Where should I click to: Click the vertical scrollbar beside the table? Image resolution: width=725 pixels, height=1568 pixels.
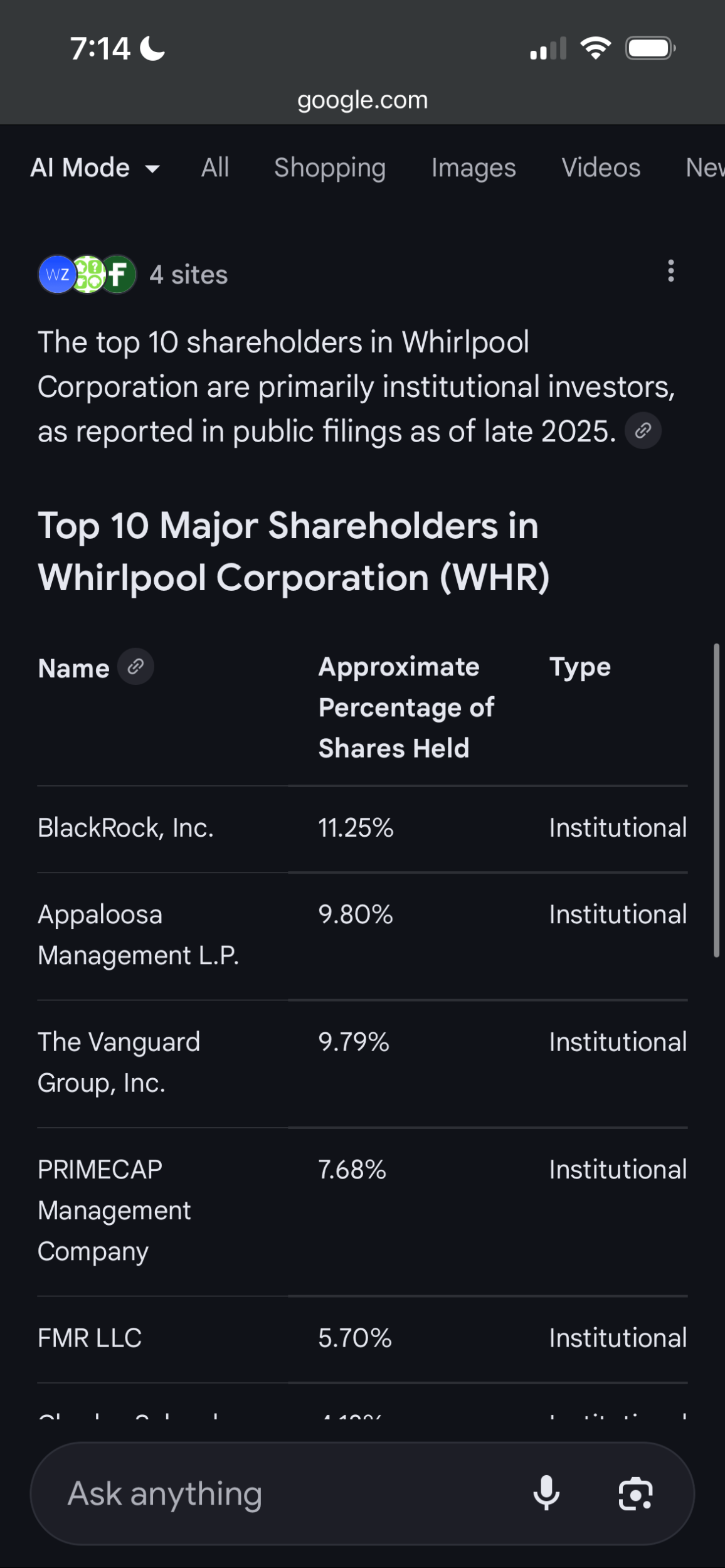point(716,800)
